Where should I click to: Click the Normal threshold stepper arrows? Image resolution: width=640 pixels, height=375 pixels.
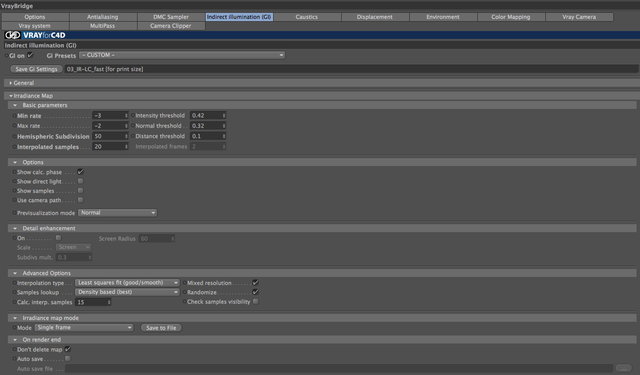(x=224, y=126)
